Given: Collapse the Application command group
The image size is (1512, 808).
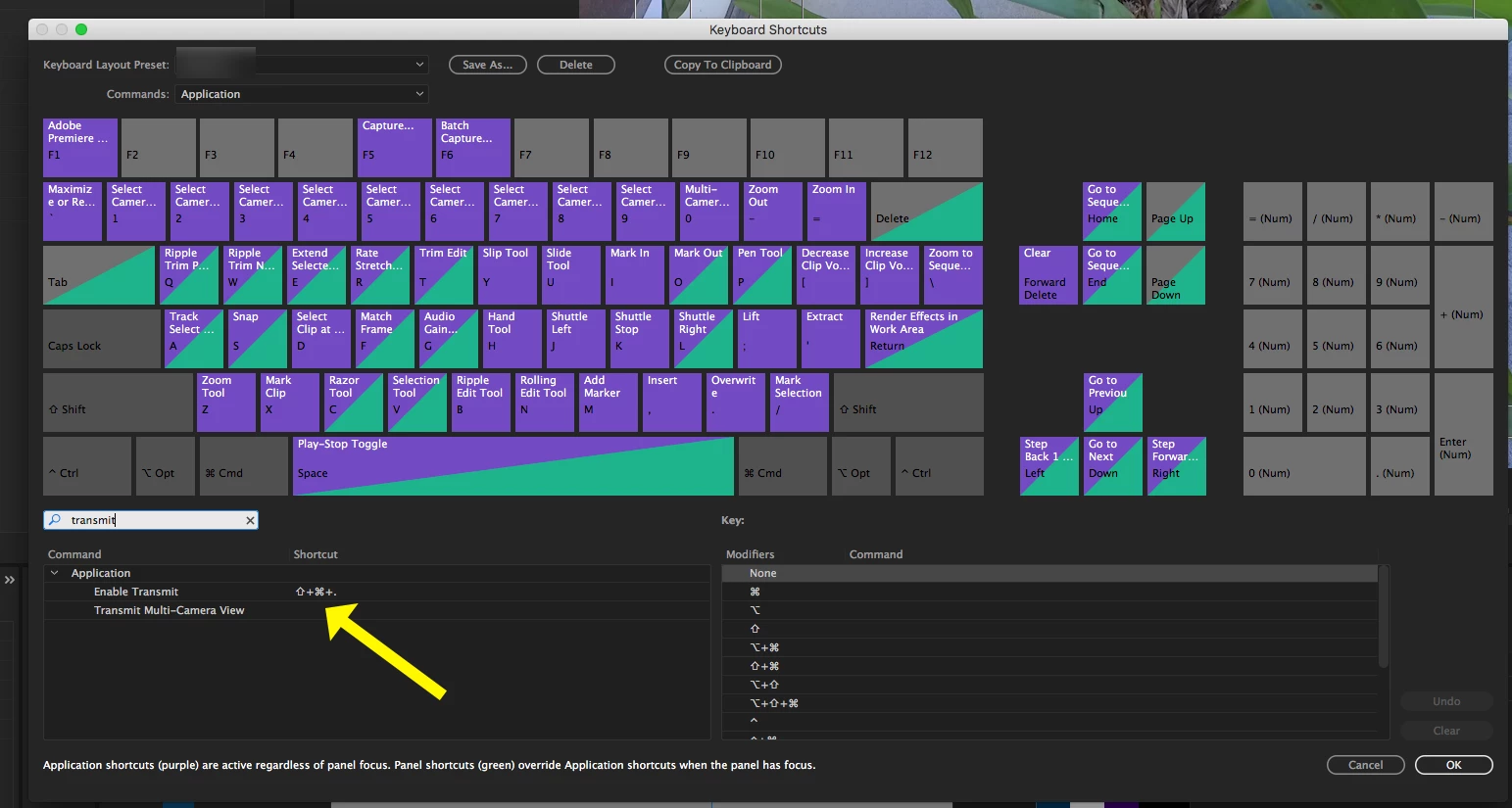Looking at the screenshot, I should (55, 573).
